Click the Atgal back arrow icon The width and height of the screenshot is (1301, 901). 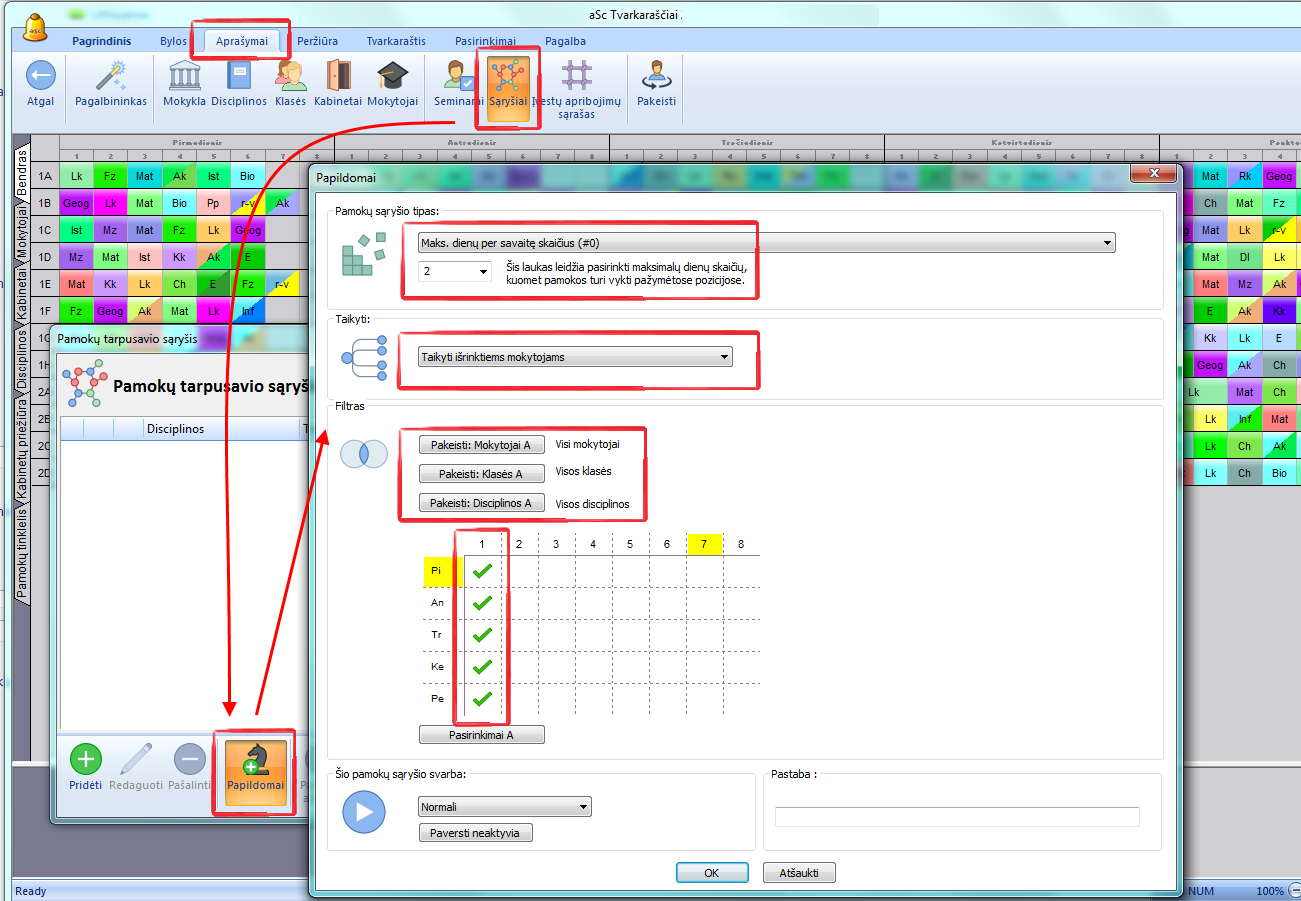[x=40, y=77]
